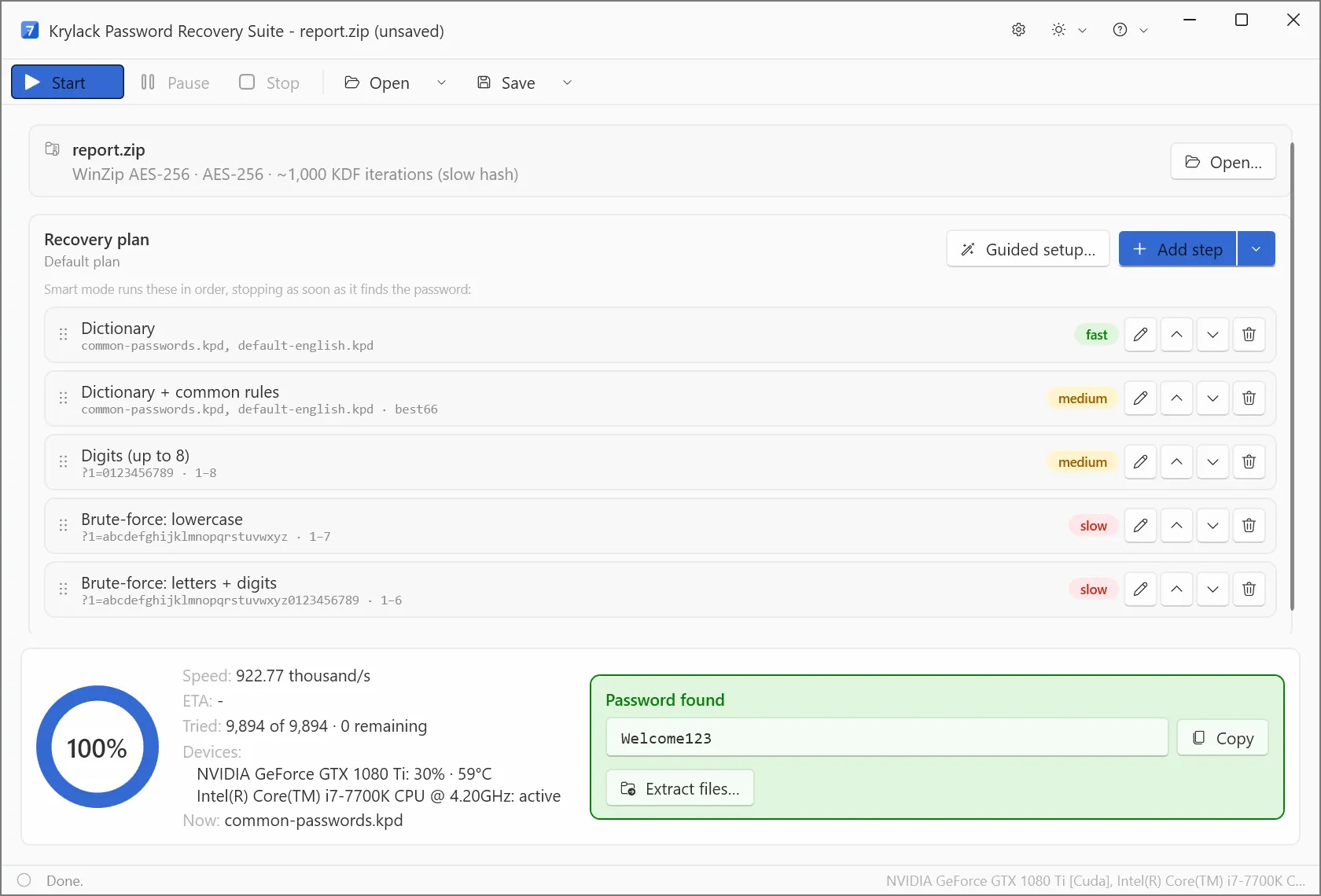Click the Open... button beside report.zip
The height and width of the screenshot is (896, 1321).
click(1223, 162)
